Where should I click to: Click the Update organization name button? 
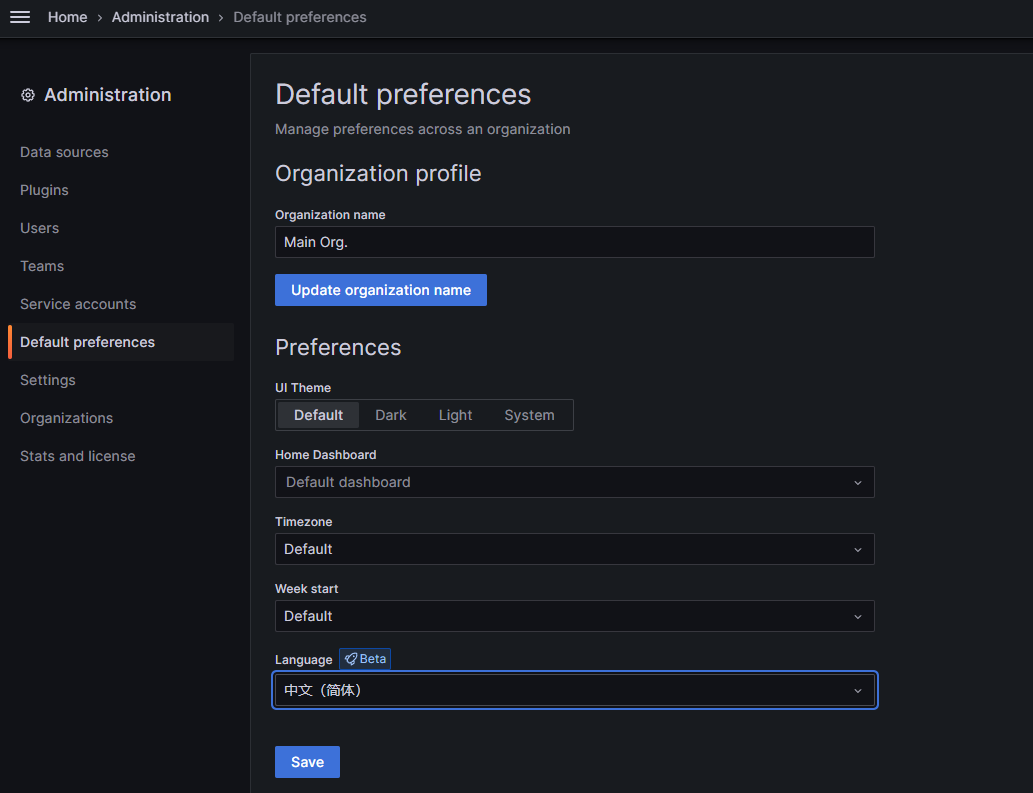click(380, 290)
